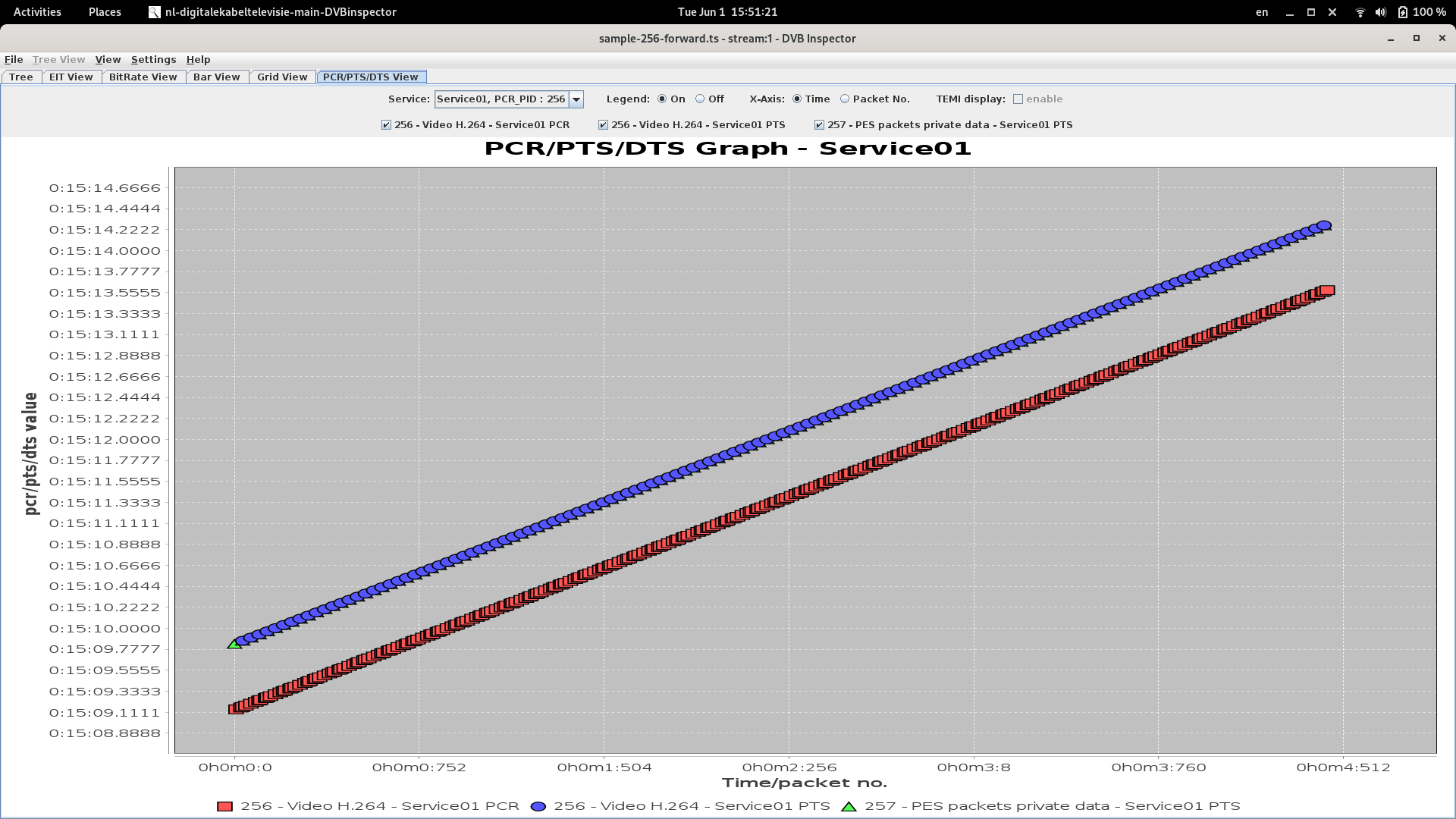This screenshot has height=819, width=1456.
Task: Uncheck the 257 PES packets private data checkbox
Action: 820,124
